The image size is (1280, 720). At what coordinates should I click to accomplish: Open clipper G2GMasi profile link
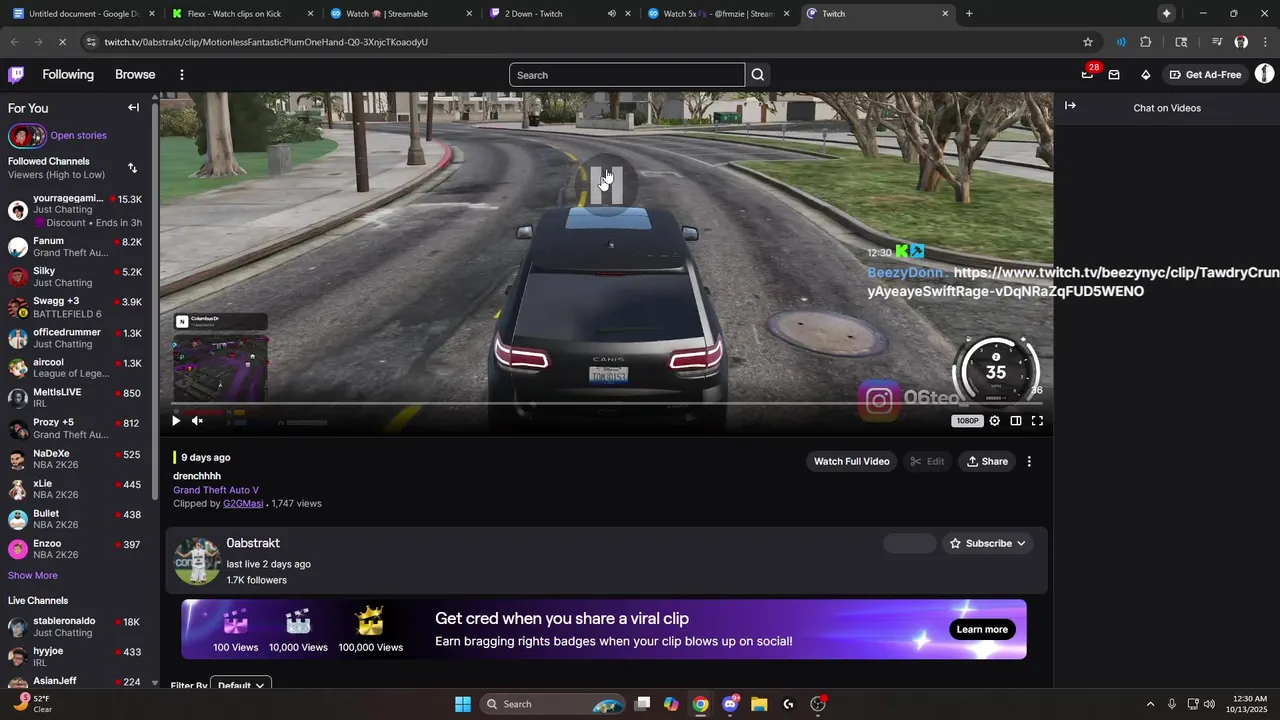point(243,504)
